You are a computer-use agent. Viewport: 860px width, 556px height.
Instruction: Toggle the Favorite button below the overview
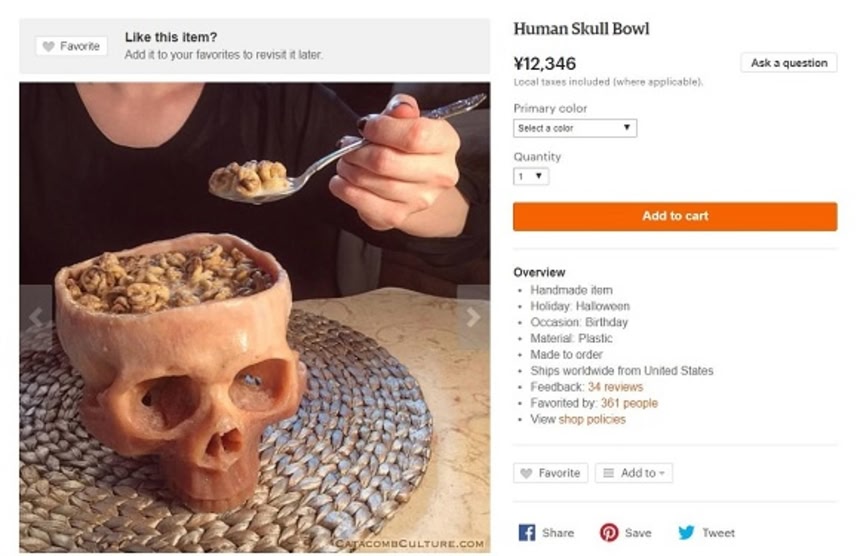pyautogui.click(x=550, y=473)
